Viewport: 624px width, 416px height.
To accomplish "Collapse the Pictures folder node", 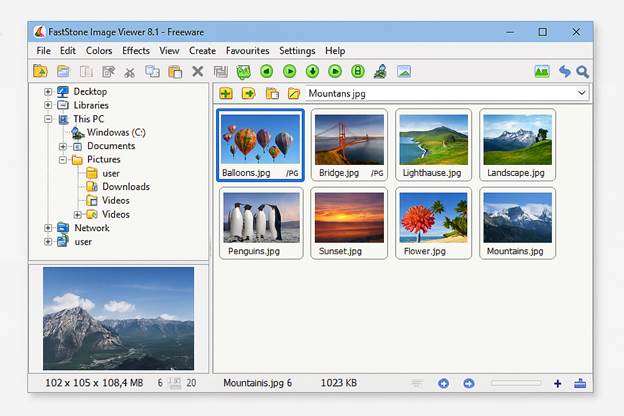I will (62, 159).
